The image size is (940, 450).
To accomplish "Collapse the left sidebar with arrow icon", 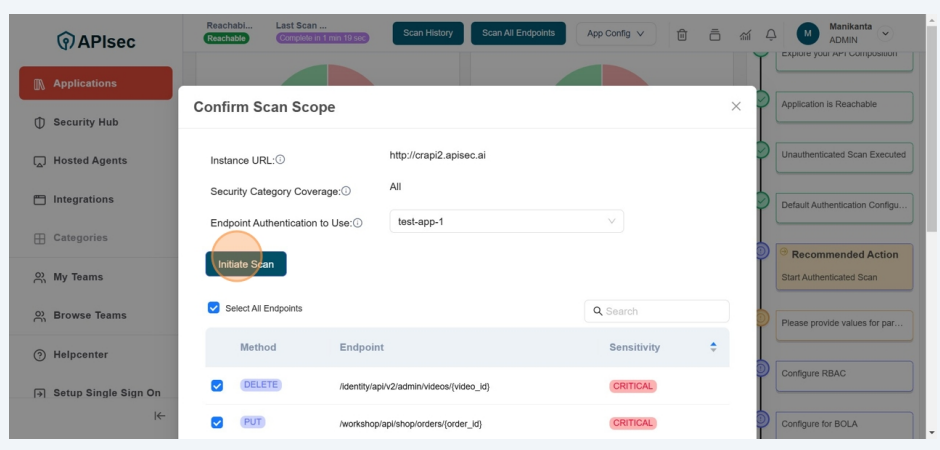I will 159,416.
